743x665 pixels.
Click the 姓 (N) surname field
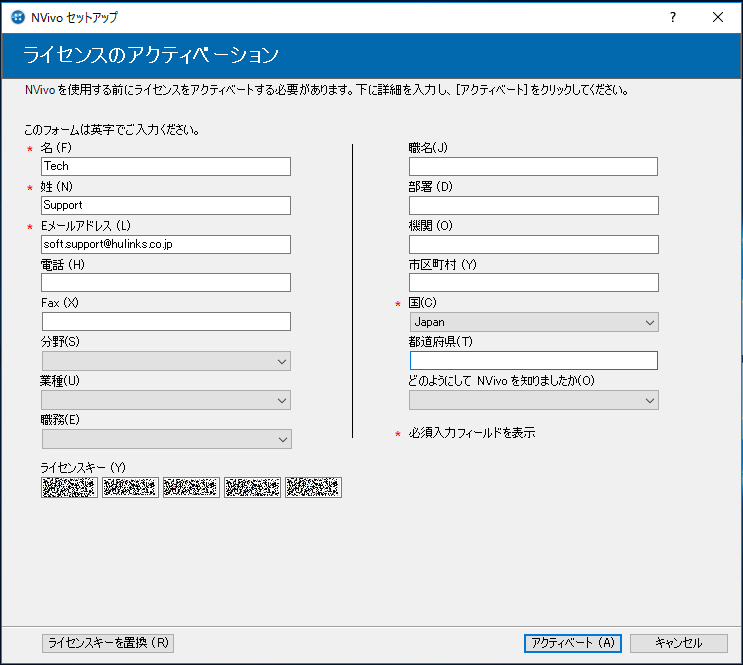point(166,205)
